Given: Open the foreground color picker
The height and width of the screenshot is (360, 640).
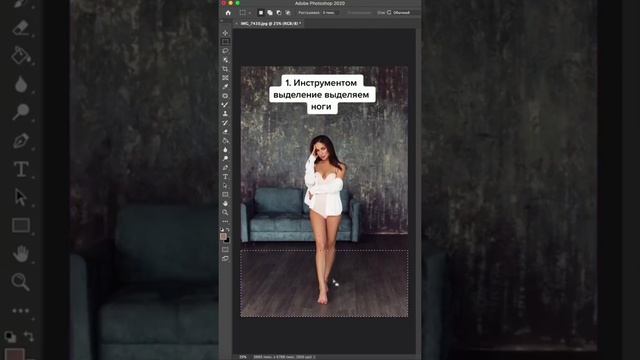Looking at the screenshot, I should [223, 236].
